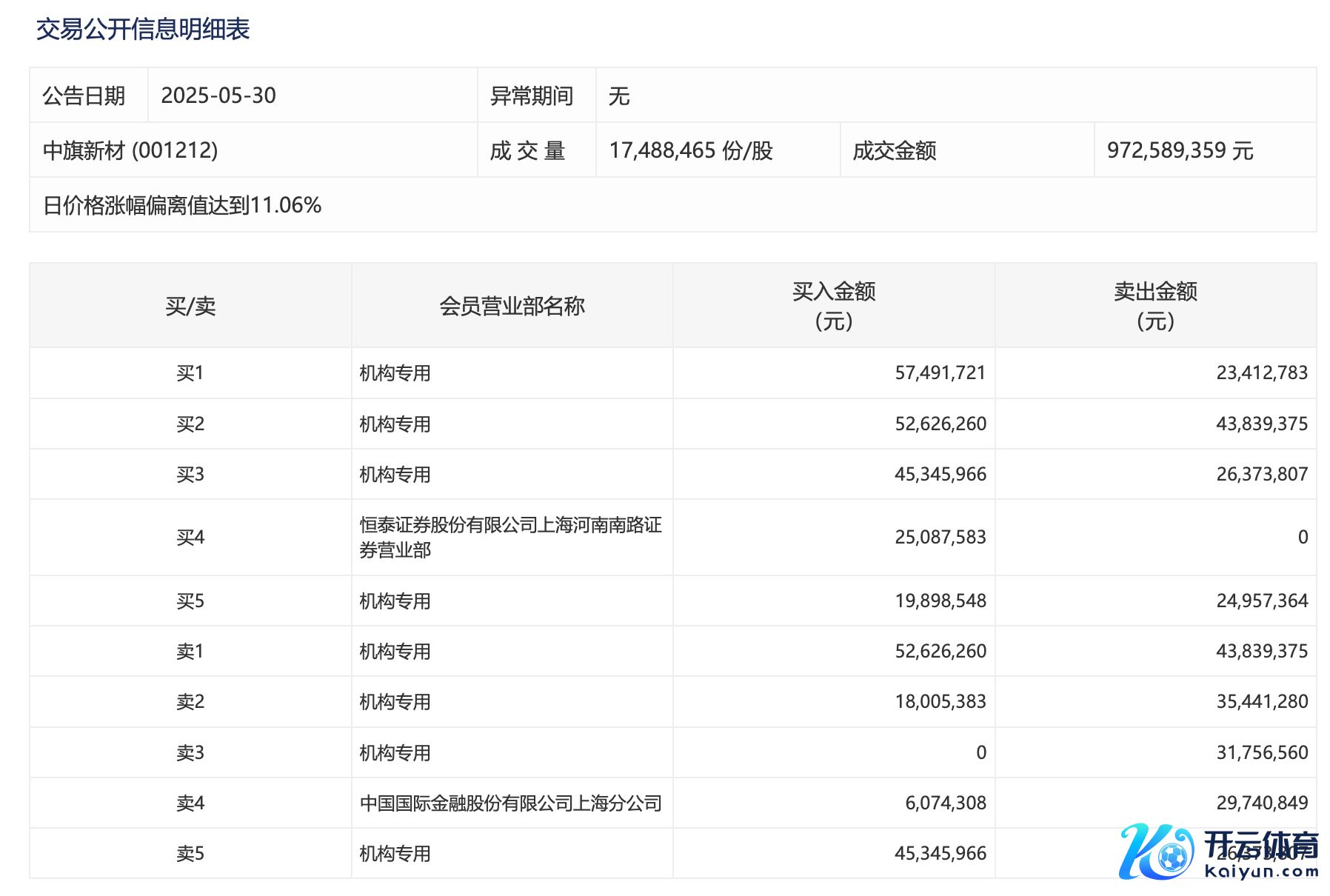Open the 中国国际金融 上海分公司 entry
Screen dimensions: 1330x896
coord(510,803)
